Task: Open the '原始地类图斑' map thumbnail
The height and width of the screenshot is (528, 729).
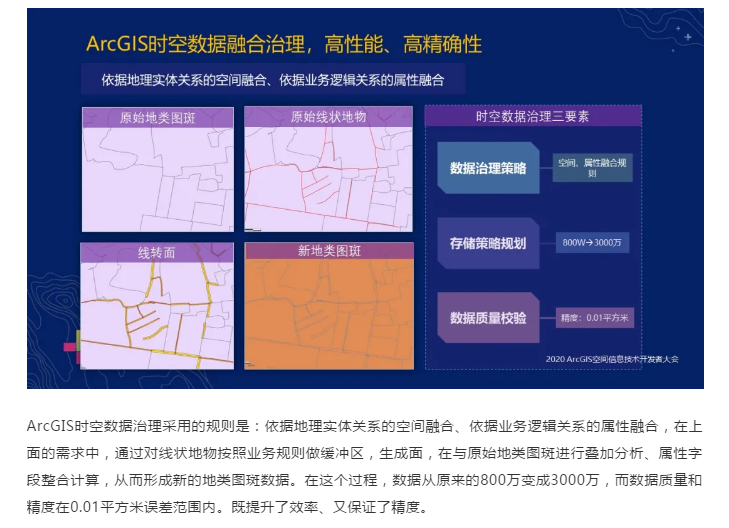Action: pos(158,169)
